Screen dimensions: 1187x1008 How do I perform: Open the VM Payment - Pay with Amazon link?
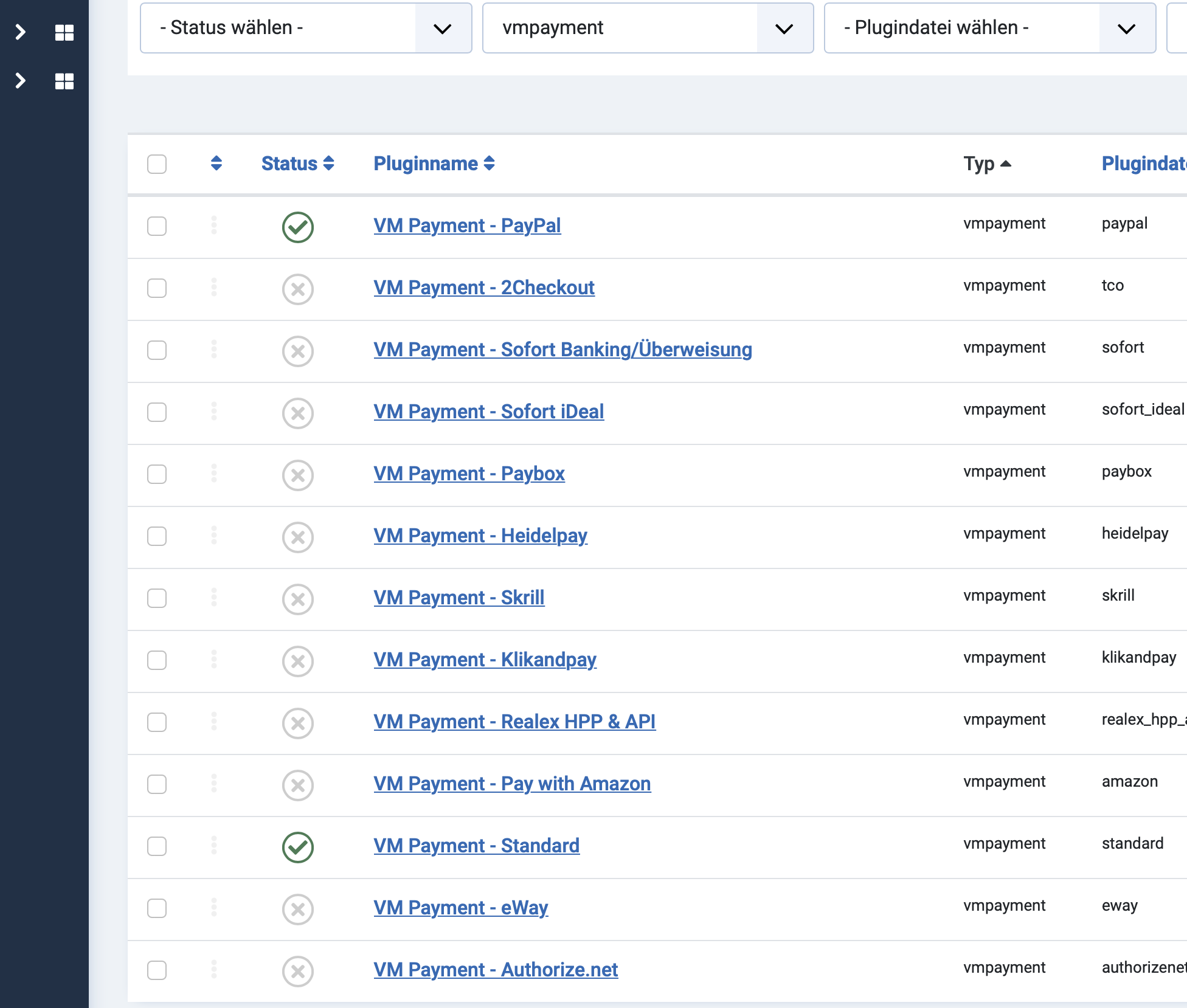(x=511, y=783)
